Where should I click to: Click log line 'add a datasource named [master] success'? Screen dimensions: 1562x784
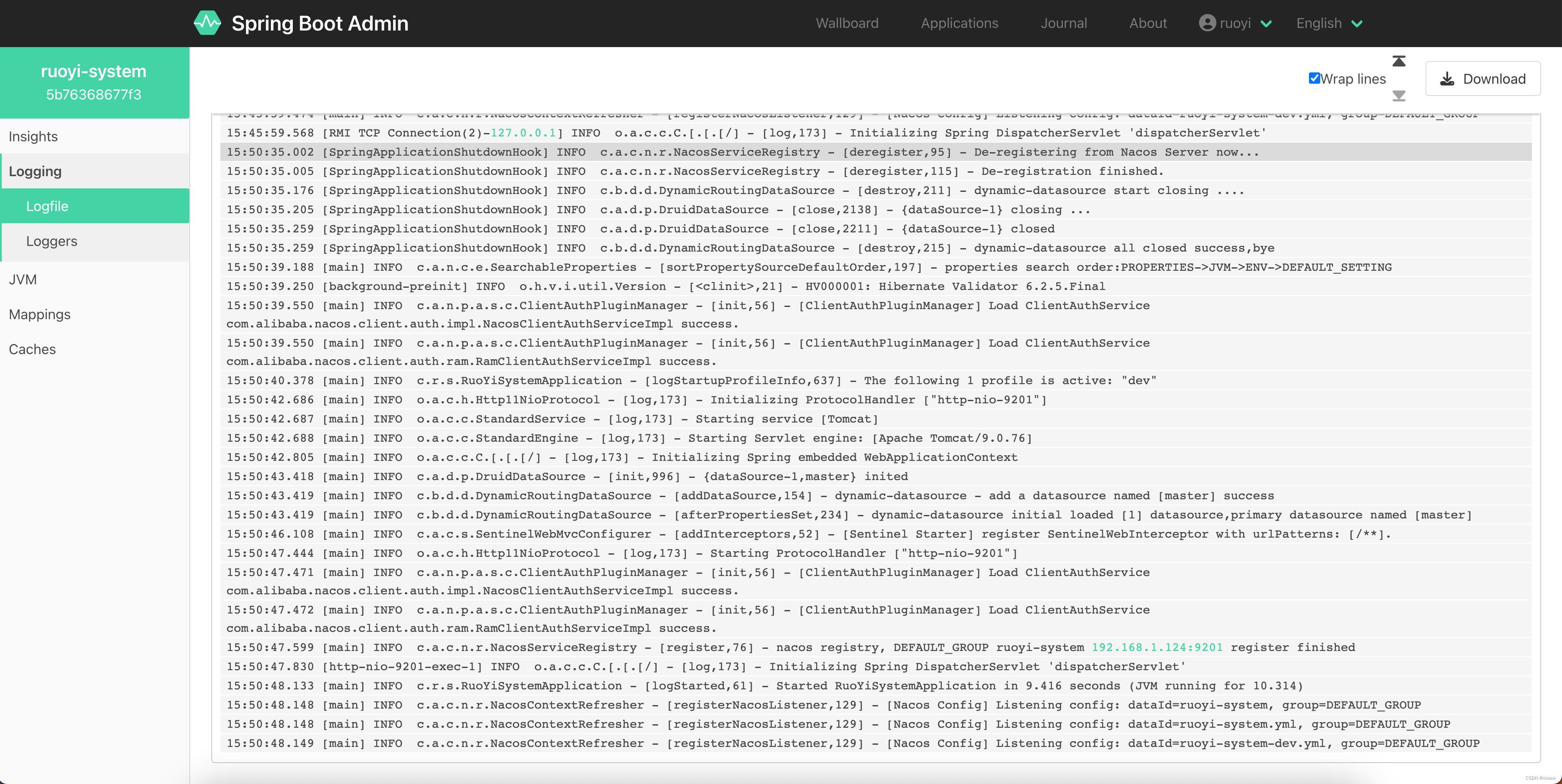click(876, 496)
